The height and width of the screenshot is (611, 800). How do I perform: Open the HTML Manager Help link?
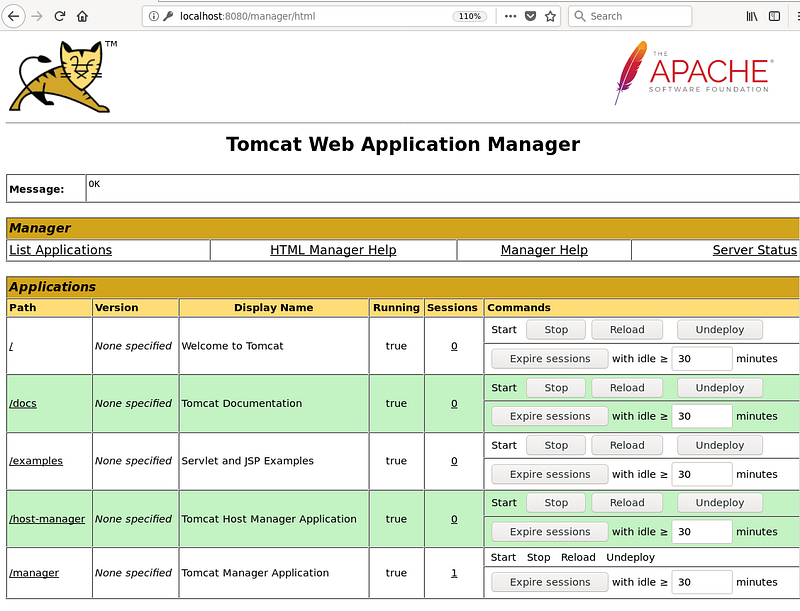pos(333,250)
